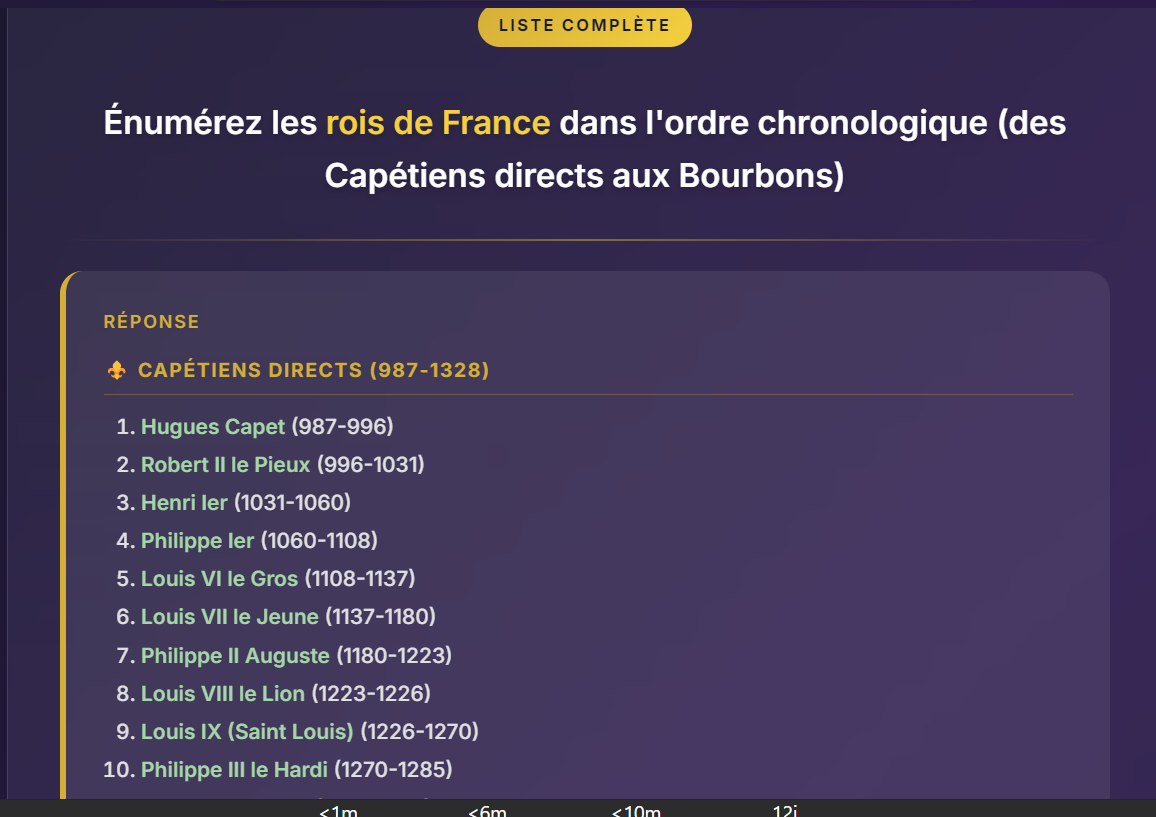Select Philippe II Auguste
The width and height of the screenshot is (1156, 817).
pos(235,656)
